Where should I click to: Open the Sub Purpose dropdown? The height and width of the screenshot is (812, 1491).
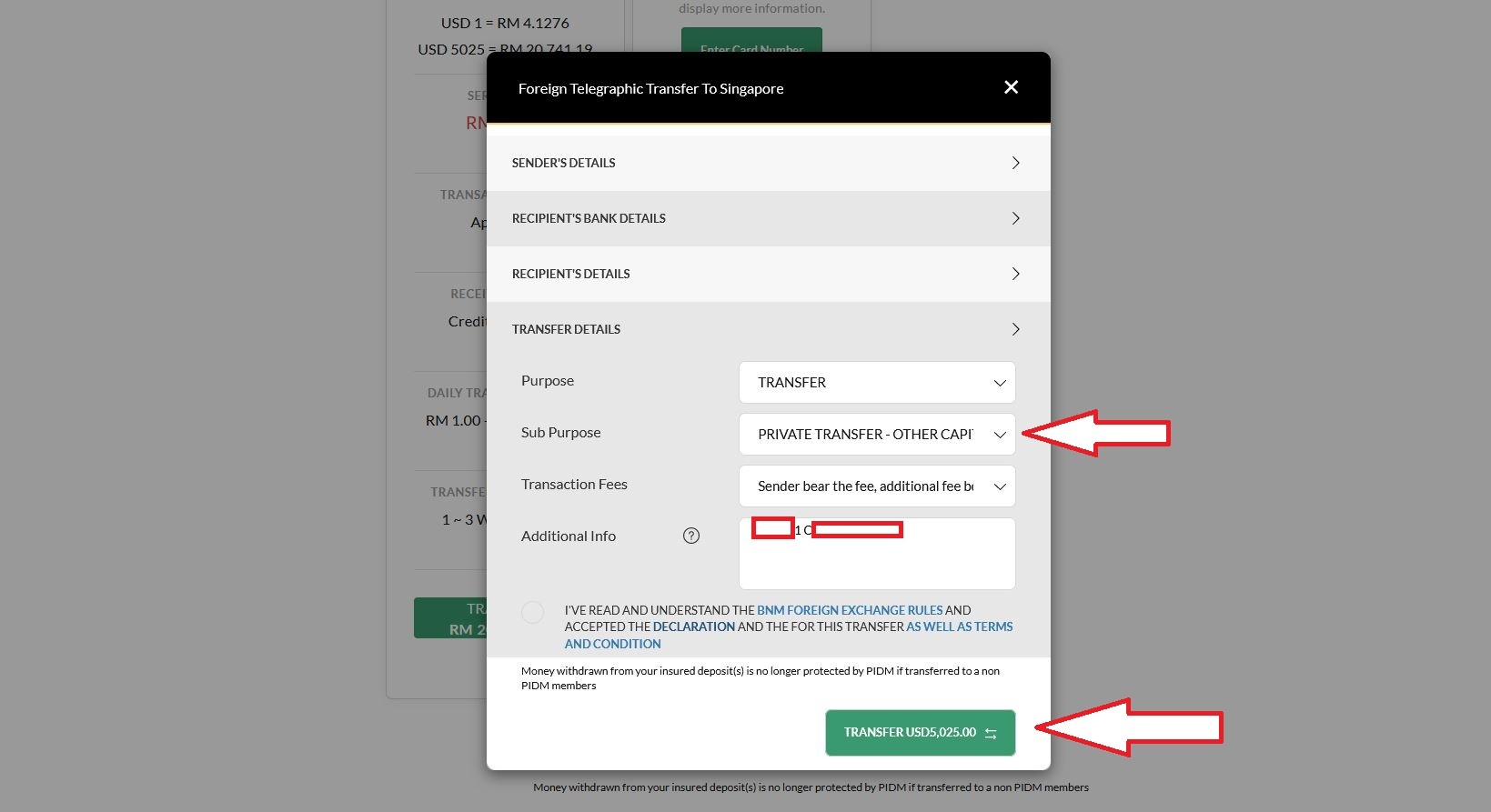pyautogui.click(x=876, y=435)
